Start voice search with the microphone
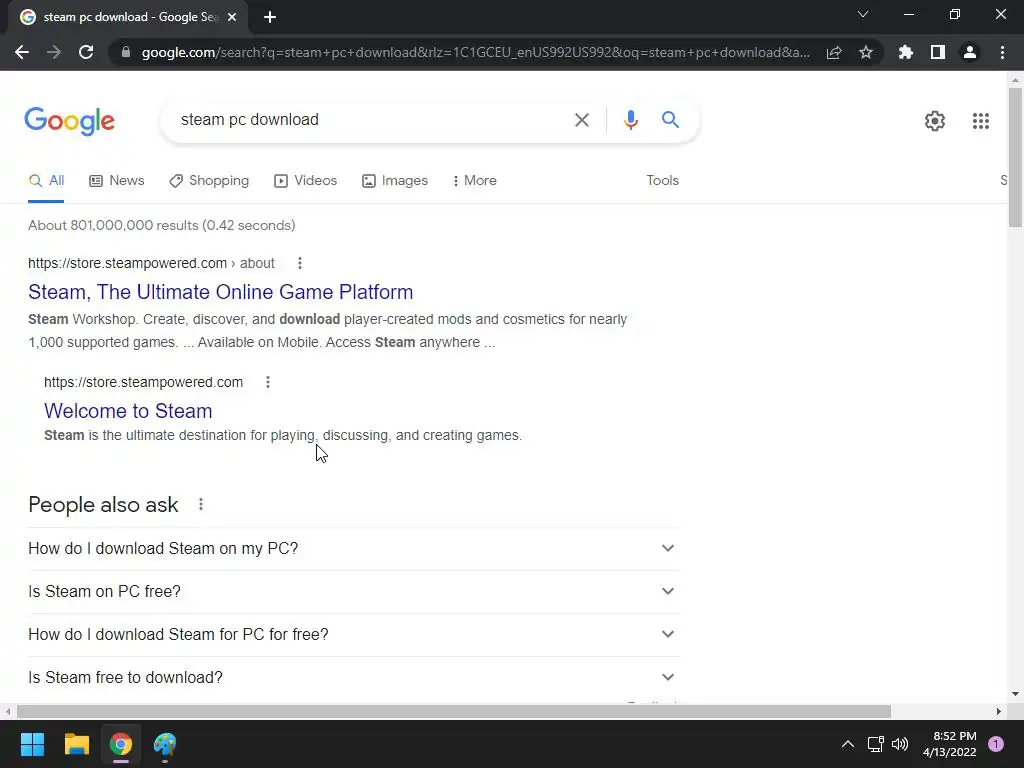This screenshot has width=1024, height=768. pyautogui.click(x=630, y=120)
